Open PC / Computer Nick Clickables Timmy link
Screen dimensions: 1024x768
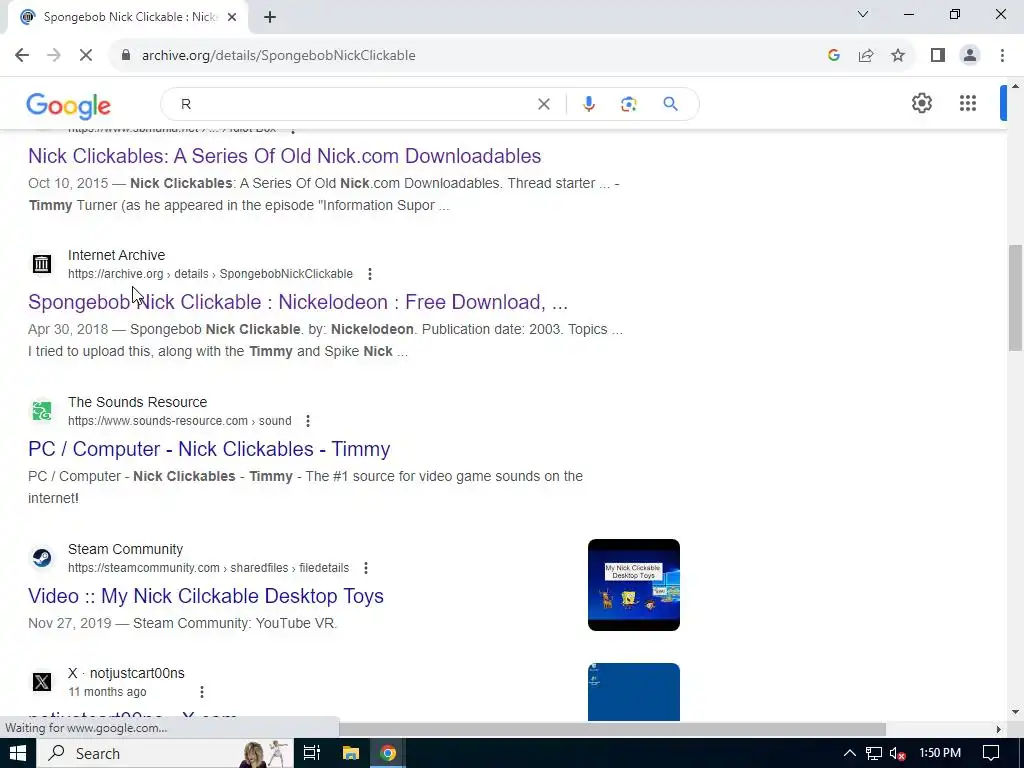pos(209,449)
